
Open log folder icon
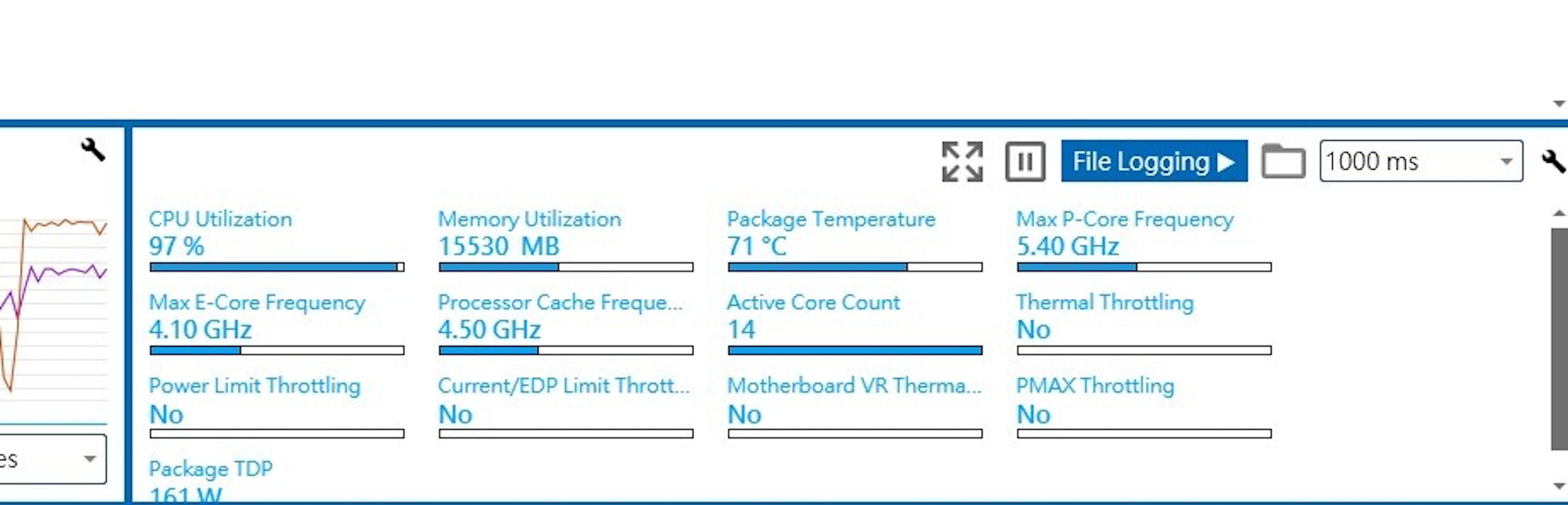(x=1283, y=161)
